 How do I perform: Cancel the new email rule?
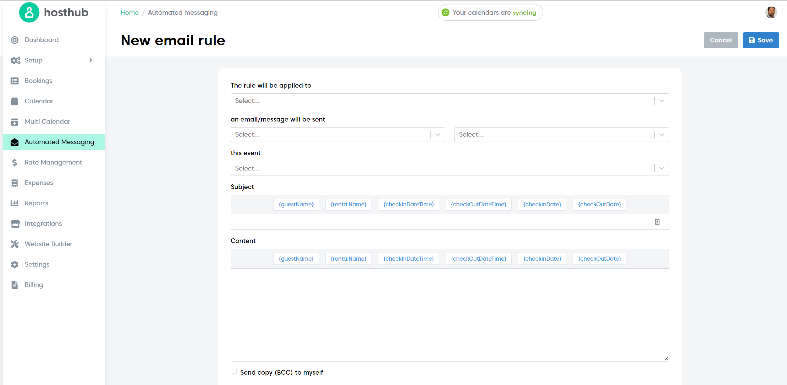coord(721,40)
